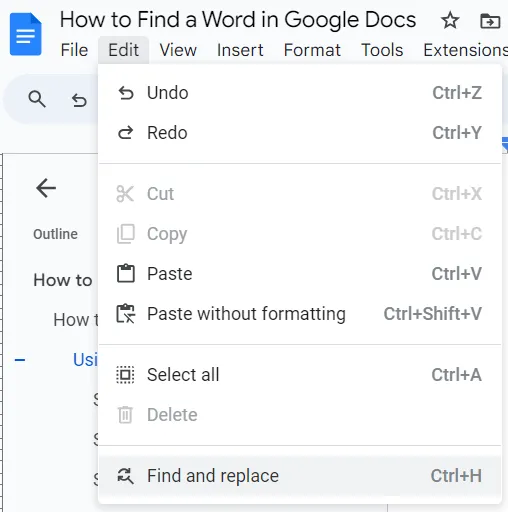The image size is (508, 512).
Task: Close the outline with the back arrow
Action: click(x=46, y=188)
